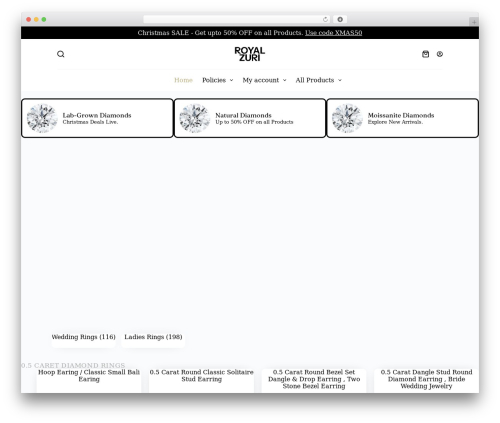Select the Natural Diamonds diamond image
This screenshot has width=500, height=423.
point(195,118)
